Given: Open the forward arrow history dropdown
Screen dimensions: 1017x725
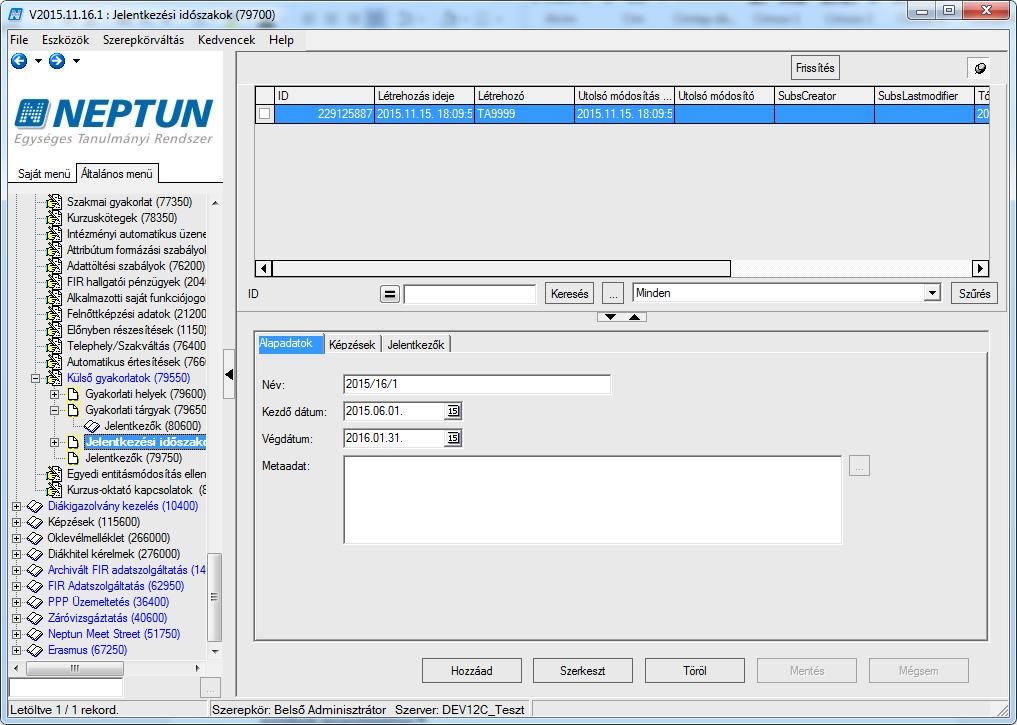Looking at the screenshot, I should pyautogui.click(x=77, y=61).
